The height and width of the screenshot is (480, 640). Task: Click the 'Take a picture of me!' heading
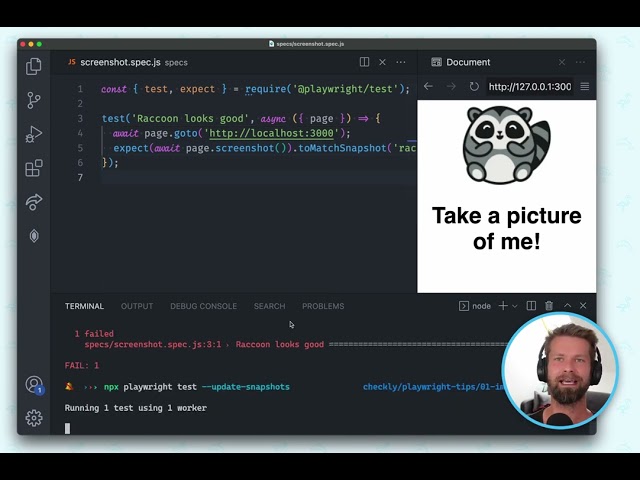pyautogui.click(x=507, y=228)
